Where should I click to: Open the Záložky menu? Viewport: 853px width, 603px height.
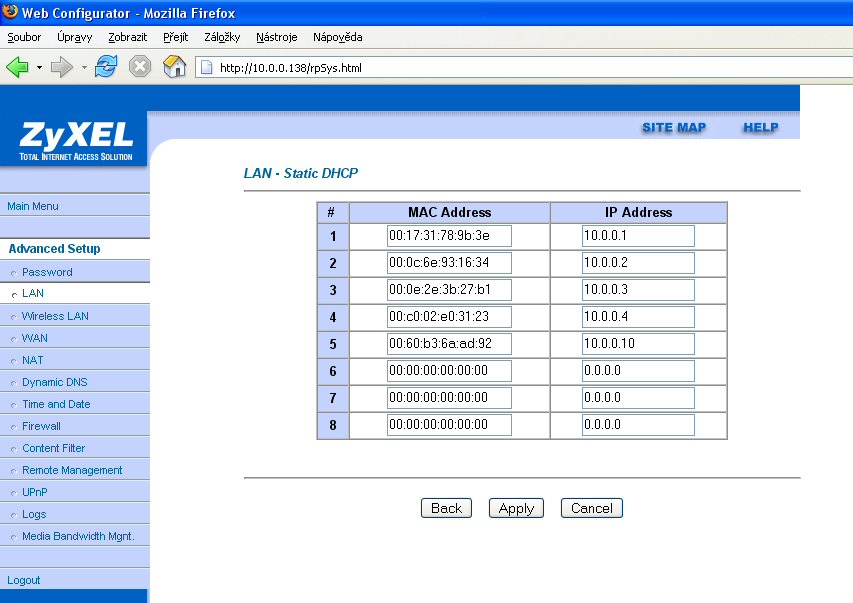pos(221,37)
